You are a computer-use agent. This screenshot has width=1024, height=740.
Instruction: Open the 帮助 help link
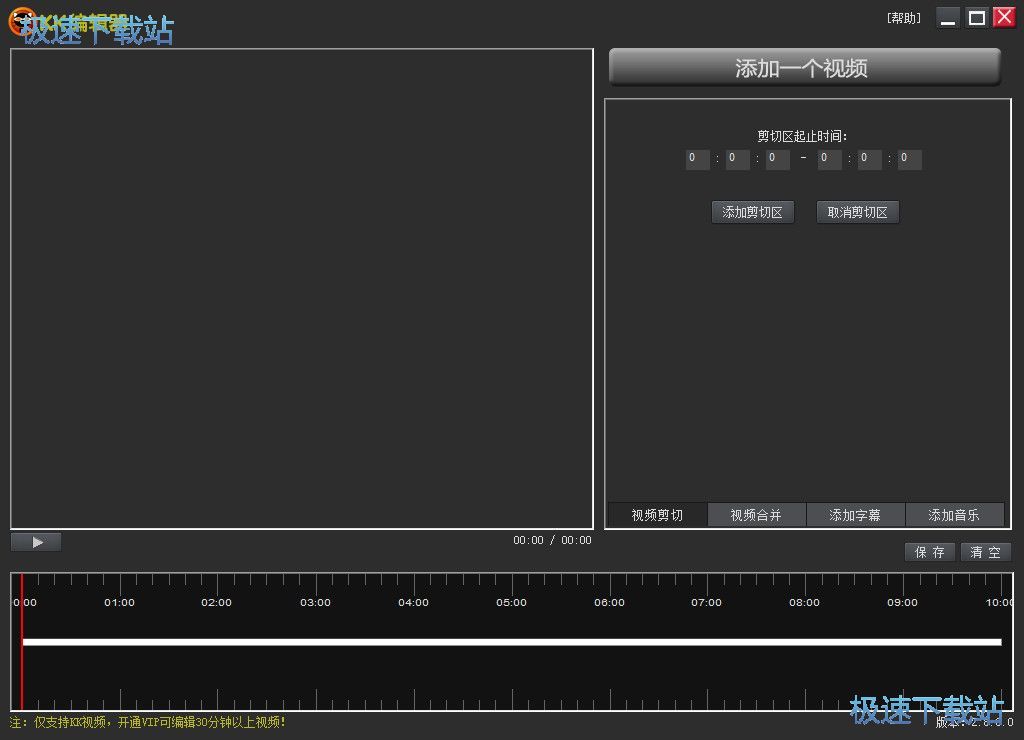pos(903,18)
